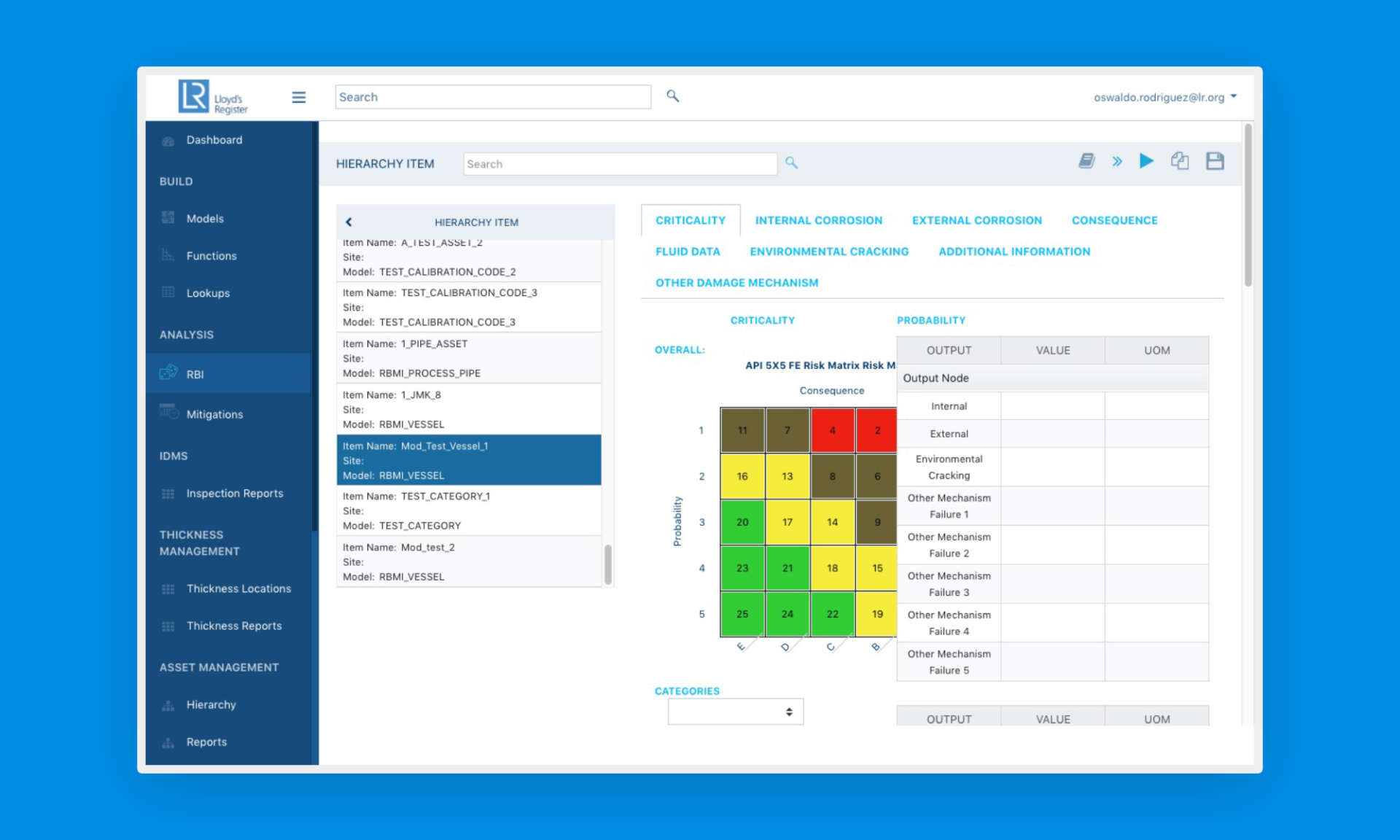Screen dimensions: 1400x840
Task: Focus the Hierarchy Item search field
Action: click(x=620, y=164)
